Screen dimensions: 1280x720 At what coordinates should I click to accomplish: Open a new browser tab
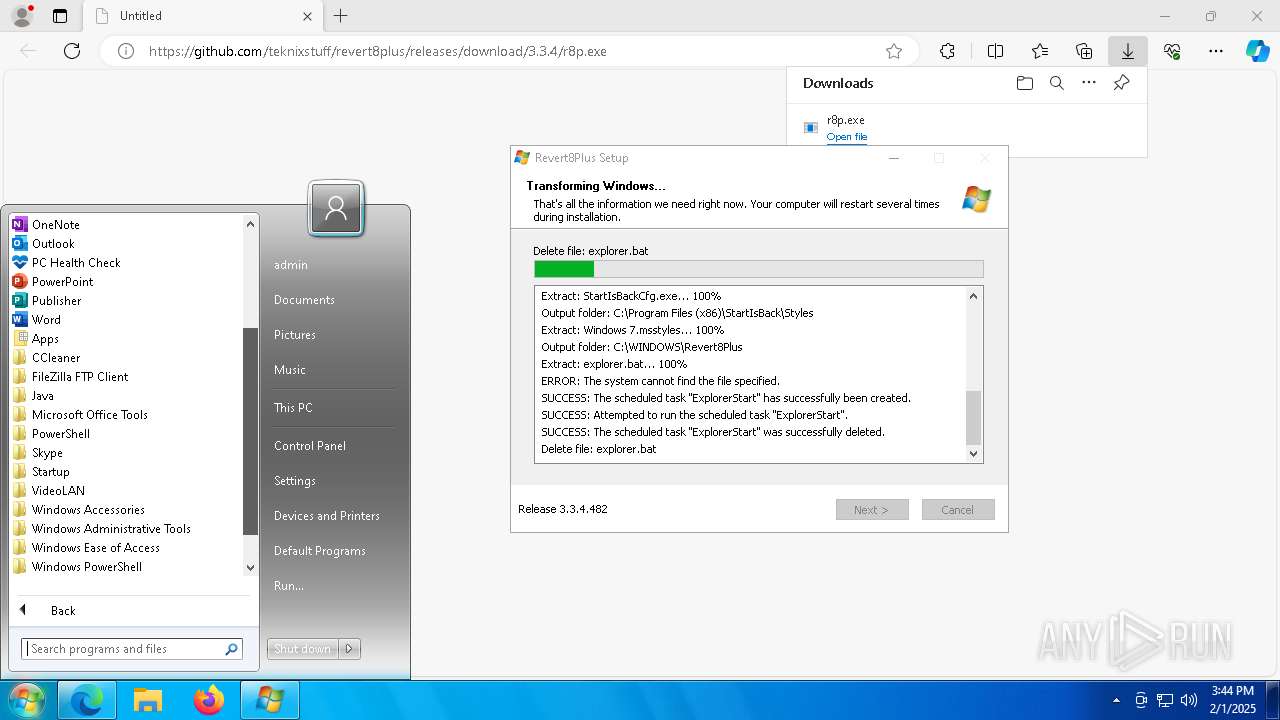click(x=341, y=16)
